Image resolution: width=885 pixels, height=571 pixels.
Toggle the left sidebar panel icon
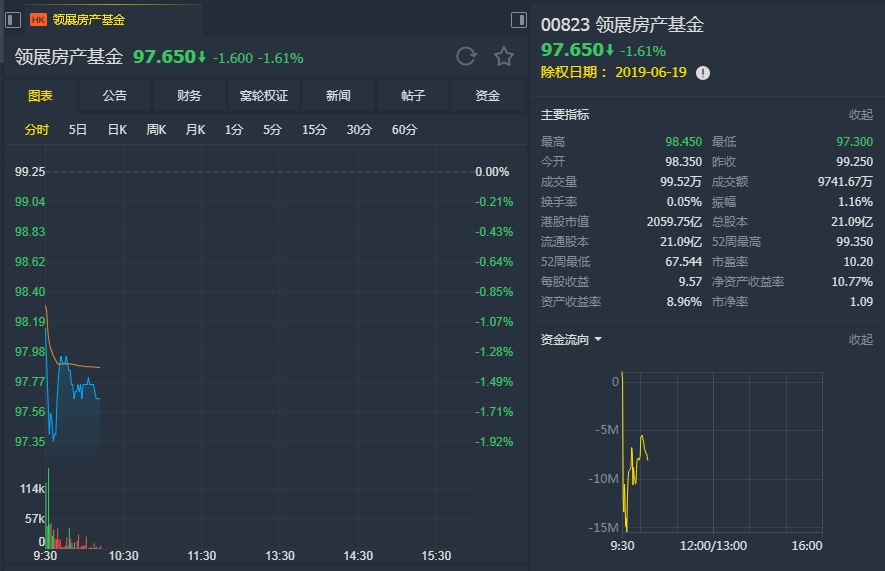point(13,20)
